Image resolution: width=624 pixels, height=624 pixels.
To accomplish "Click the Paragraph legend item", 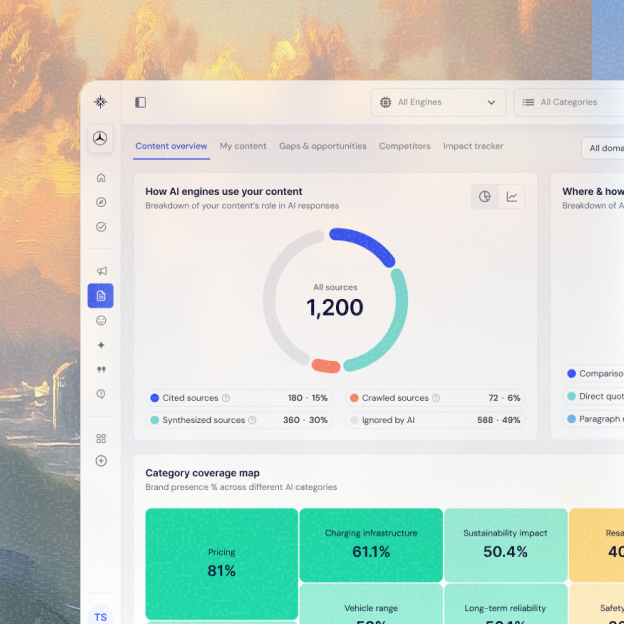I will pyautogui.click(x=593, y=419).
